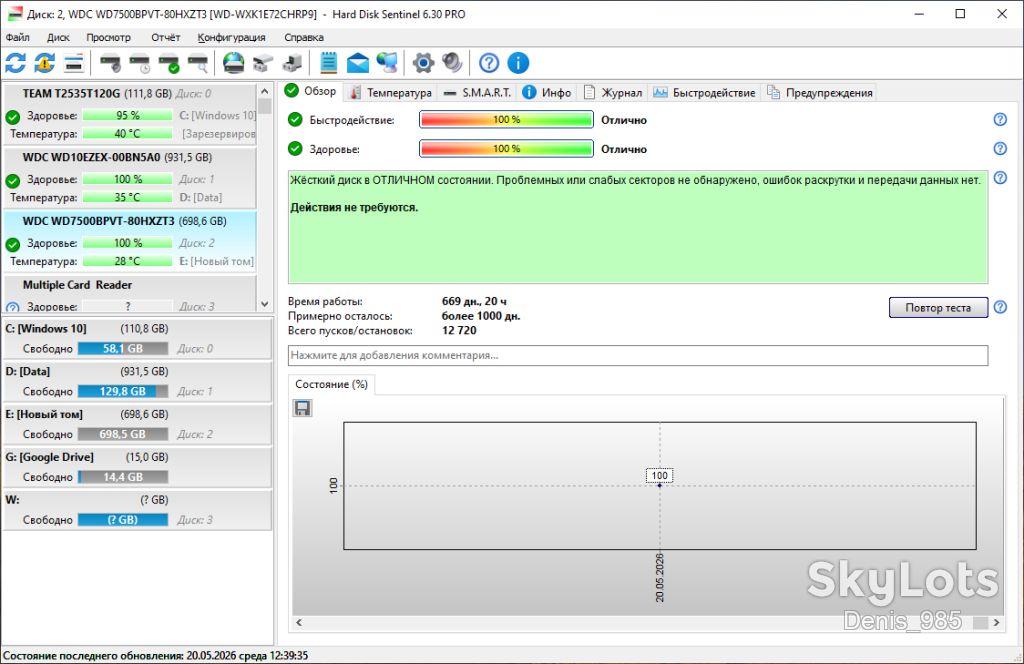Click the comment input field
Viewport: 1024px width, 664px height.
point(637,355)
